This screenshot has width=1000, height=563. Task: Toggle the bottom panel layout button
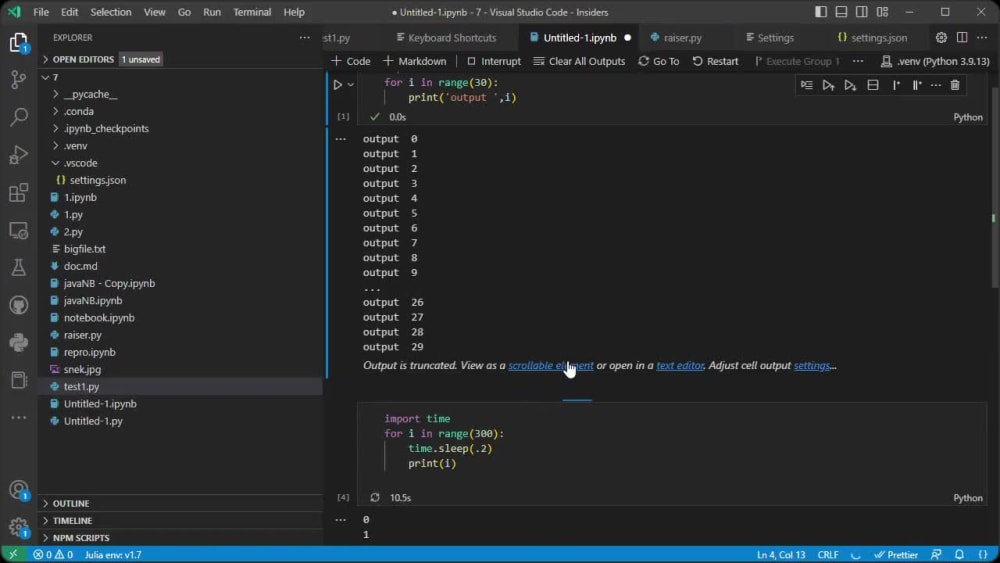(842, 12)
